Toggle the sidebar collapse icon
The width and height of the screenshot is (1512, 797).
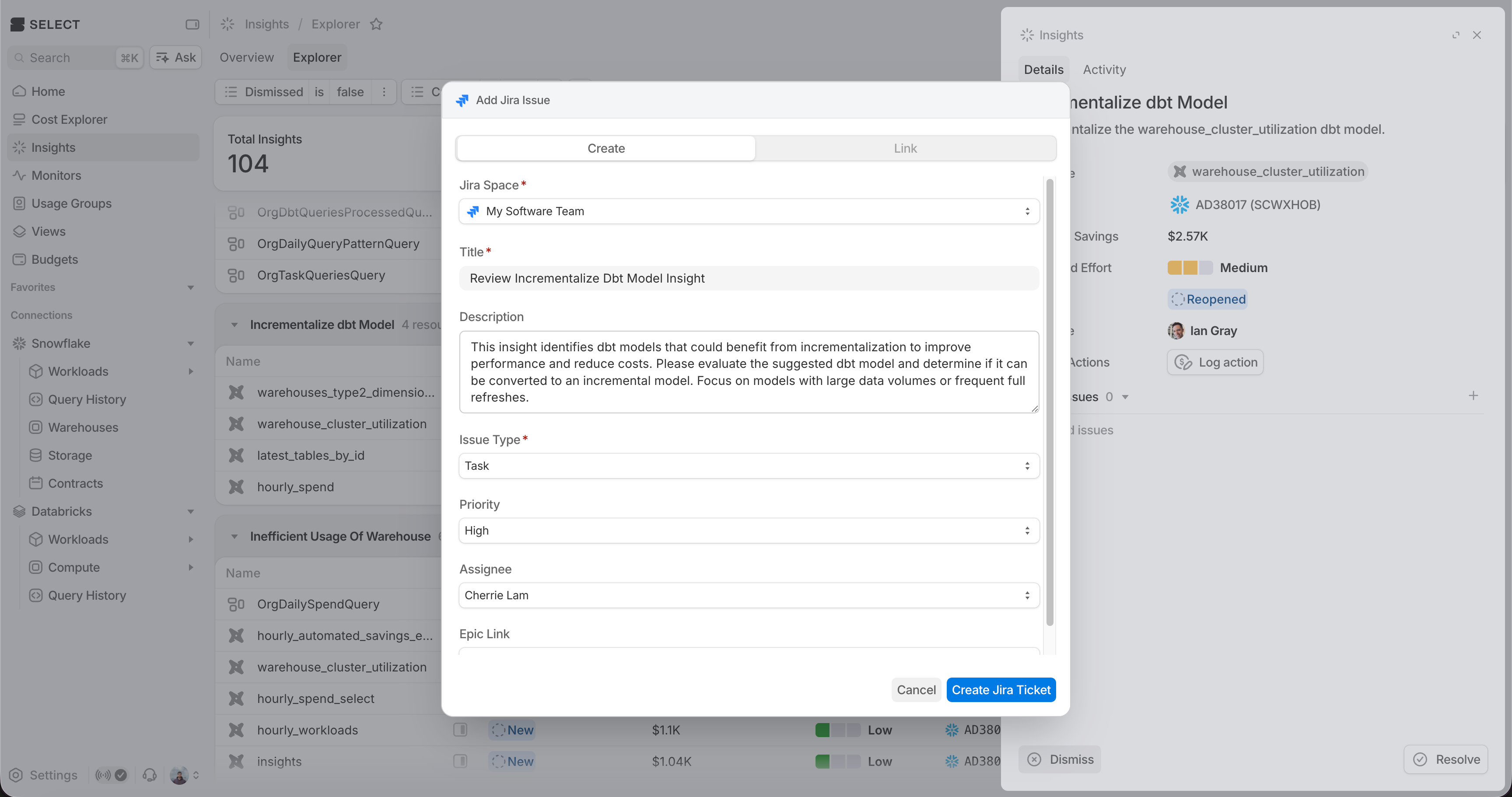pyautogui.click(x=192, y=24)
